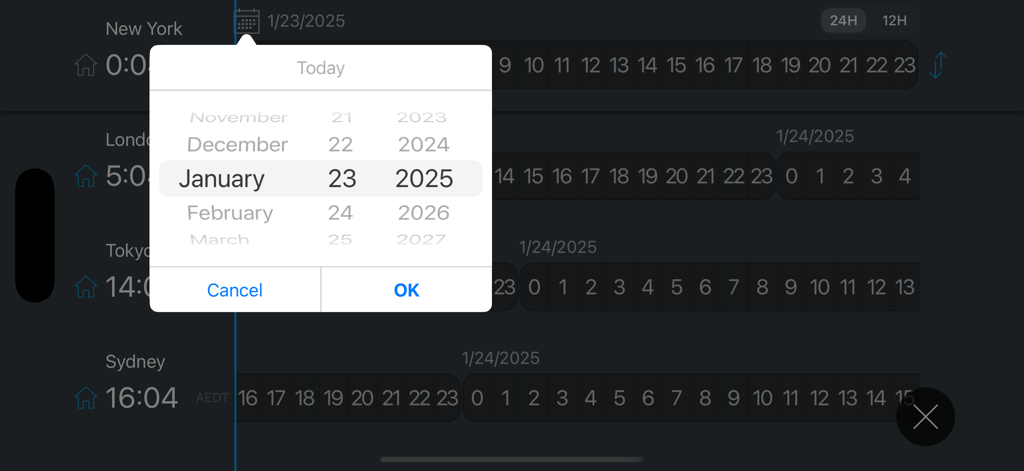Tap the Sydney home icon

[x=86, y=398]
